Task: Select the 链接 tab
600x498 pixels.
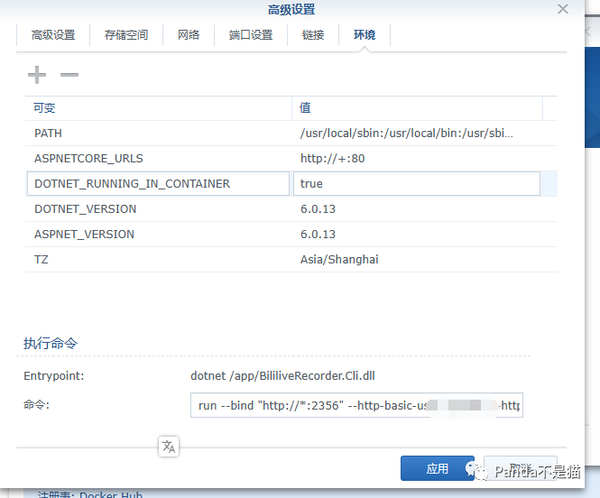Action: (313, 35)
